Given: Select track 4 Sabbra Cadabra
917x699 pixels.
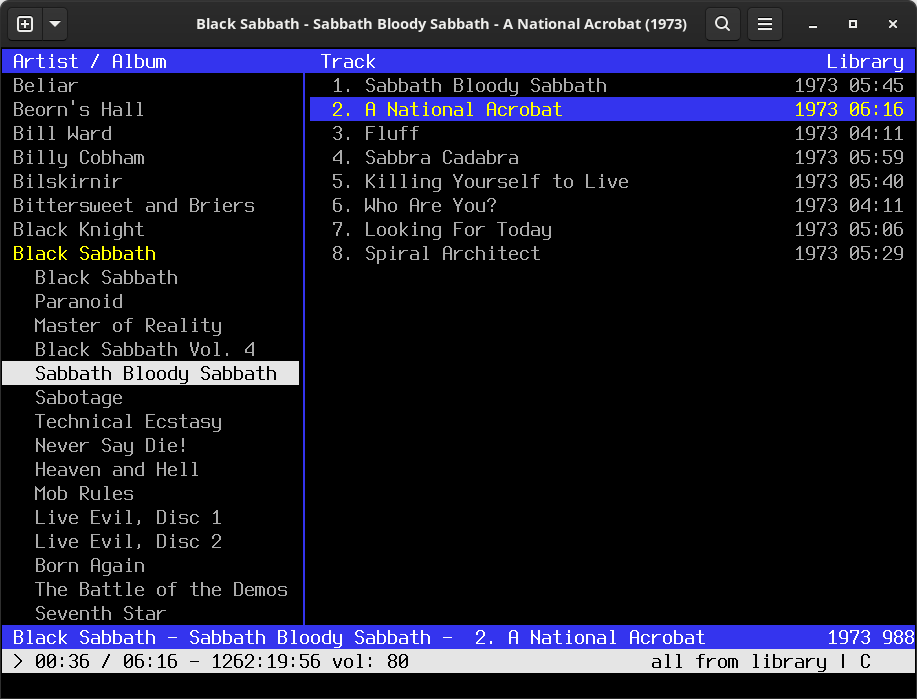Looking at the screenshot, I should click(612, 157).
